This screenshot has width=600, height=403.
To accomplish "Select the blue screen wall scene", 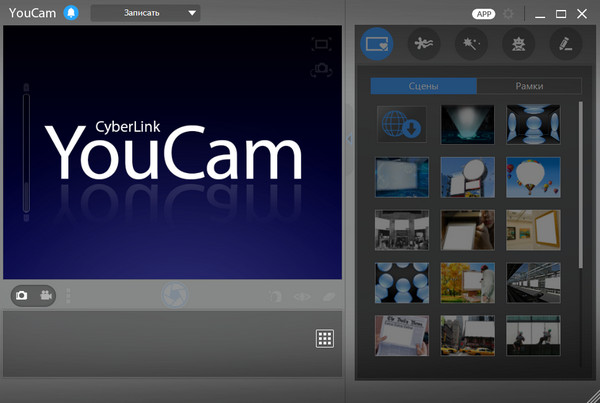I will [x=402, y=177].
